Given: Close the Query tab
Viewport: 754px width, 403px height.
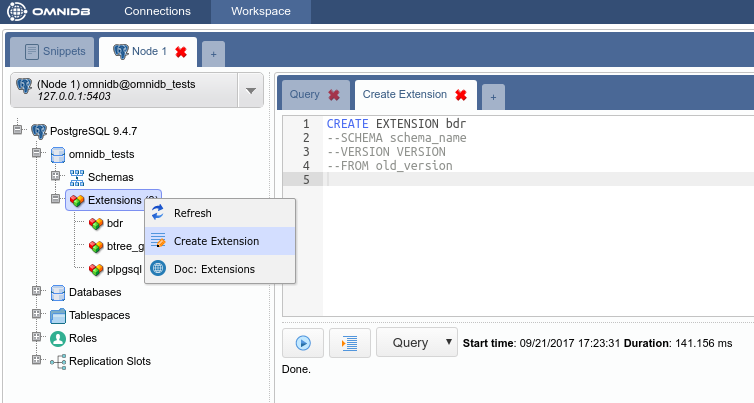Looking at the screenshot, I should 334,95.
